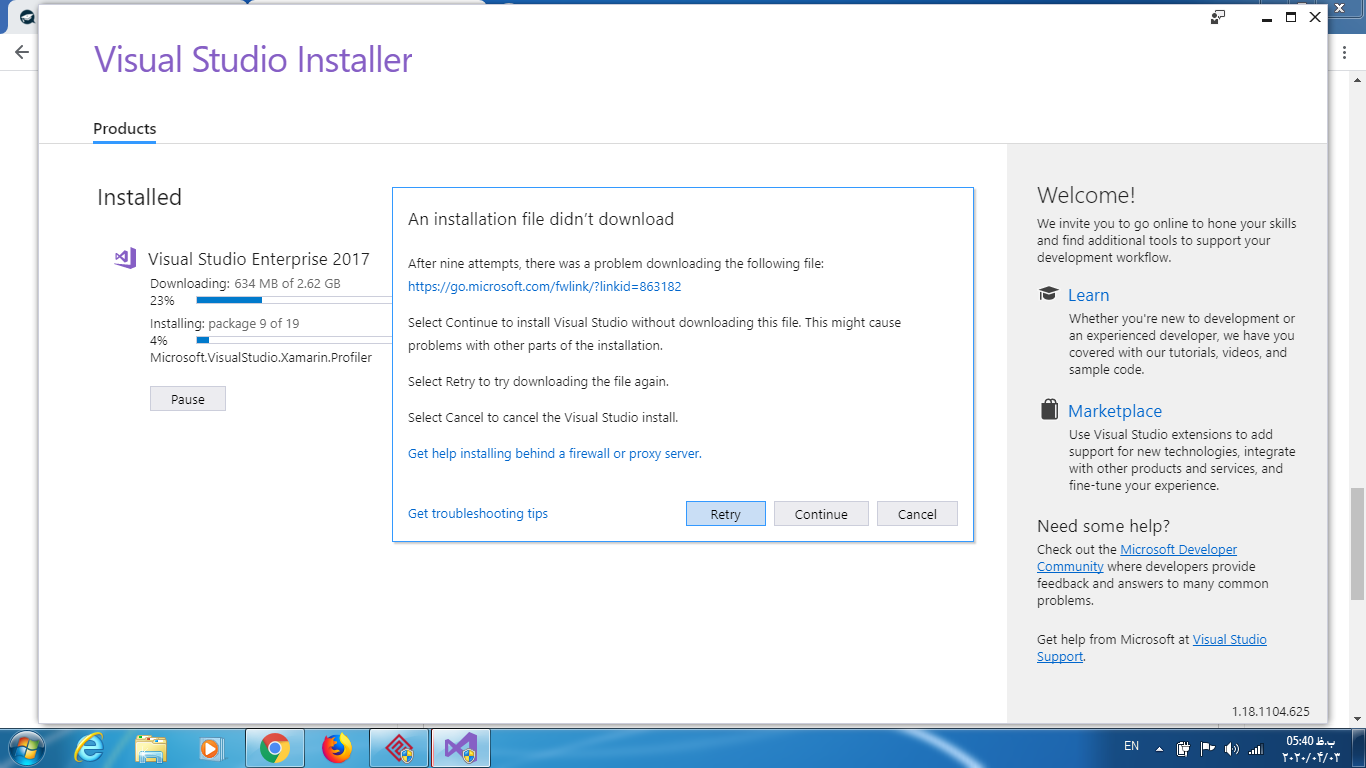Click the Marketplace shopping bag icon
Image resolution: width=1366 pixels, height=768 pixels.
[1049, 410]
